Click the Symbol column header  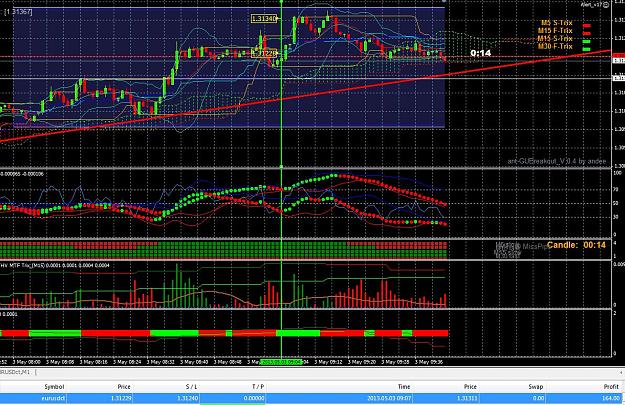click(x=54, y=387)
